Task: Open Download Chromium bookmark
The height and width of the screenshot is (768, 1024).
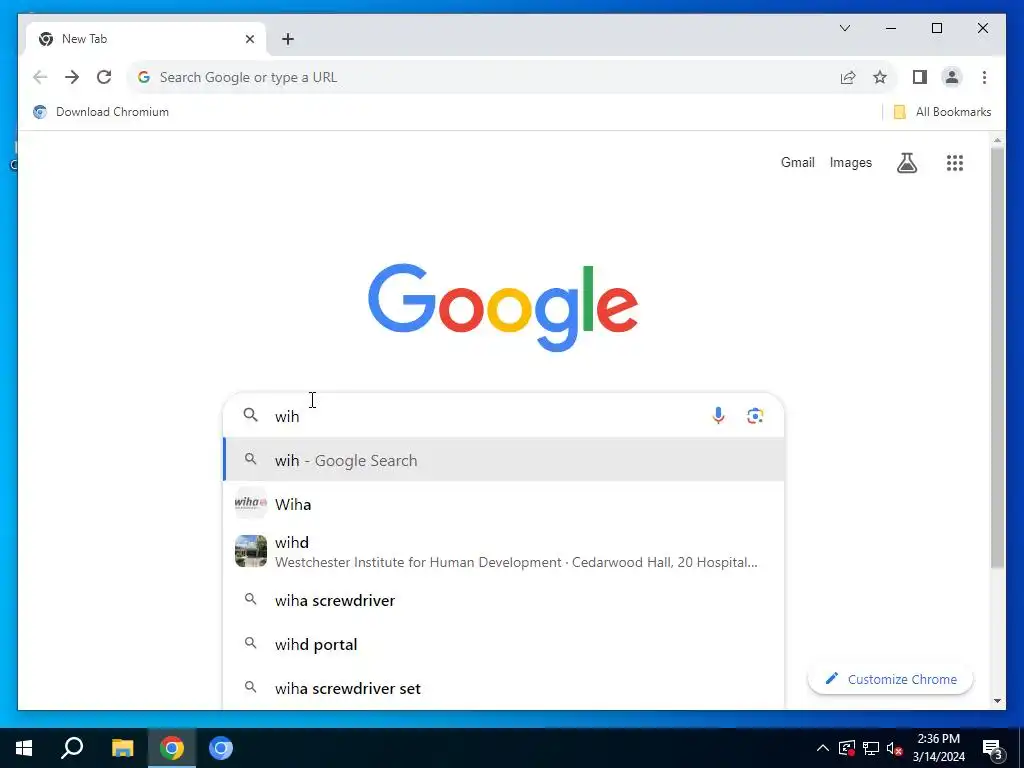Action: (101, 112)
